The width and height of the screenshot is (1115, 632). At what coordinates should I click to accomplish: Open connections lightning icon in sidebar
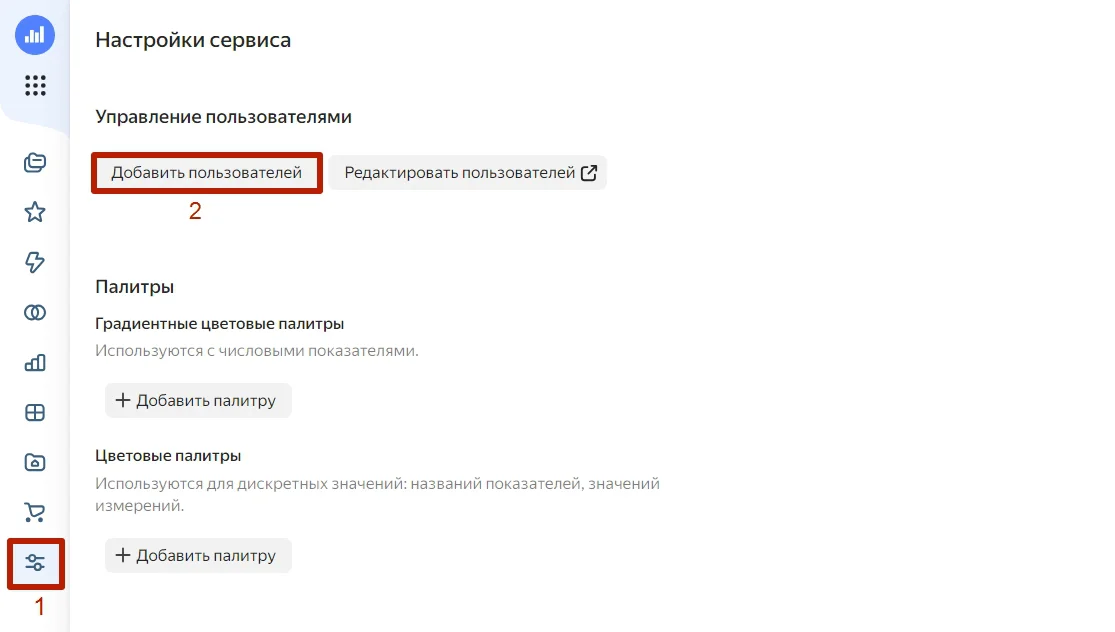click(35, 262)
